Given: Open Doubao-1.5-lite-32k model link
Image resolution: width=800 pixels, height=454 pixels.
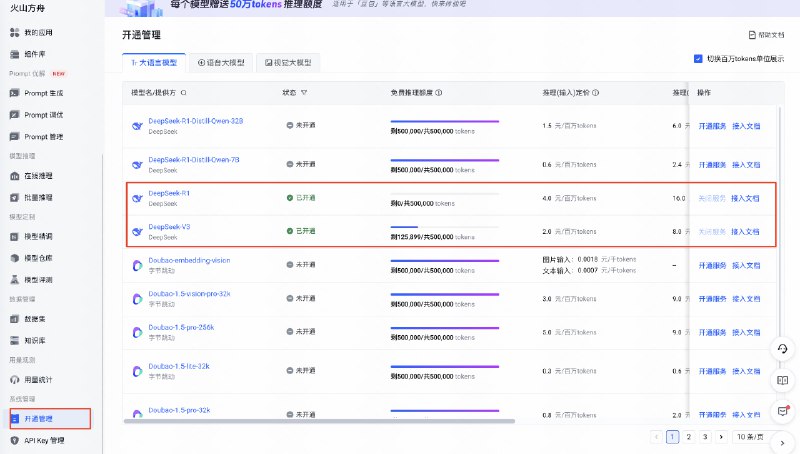Looking at the screenshot, I should pyautogui.click(x=179, y=366).
